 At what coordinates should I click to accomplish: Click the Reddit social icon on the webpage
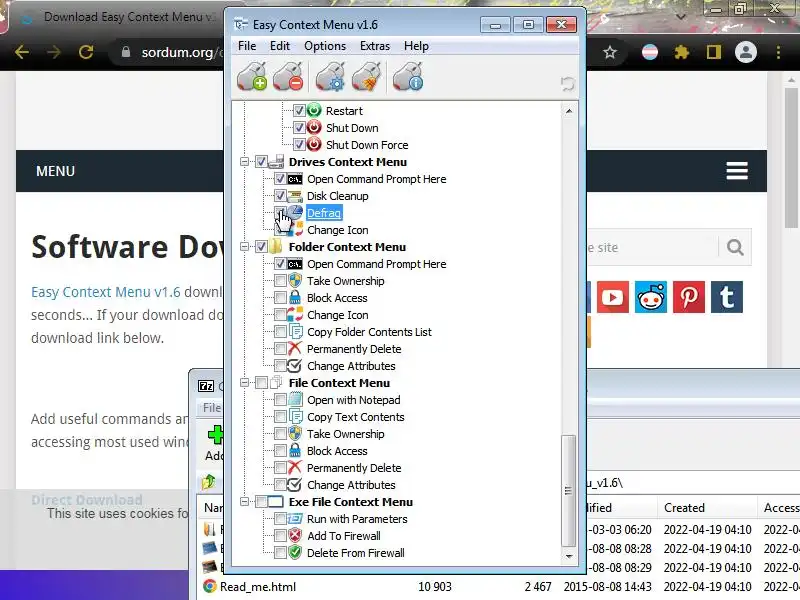[x=651, y=297]
